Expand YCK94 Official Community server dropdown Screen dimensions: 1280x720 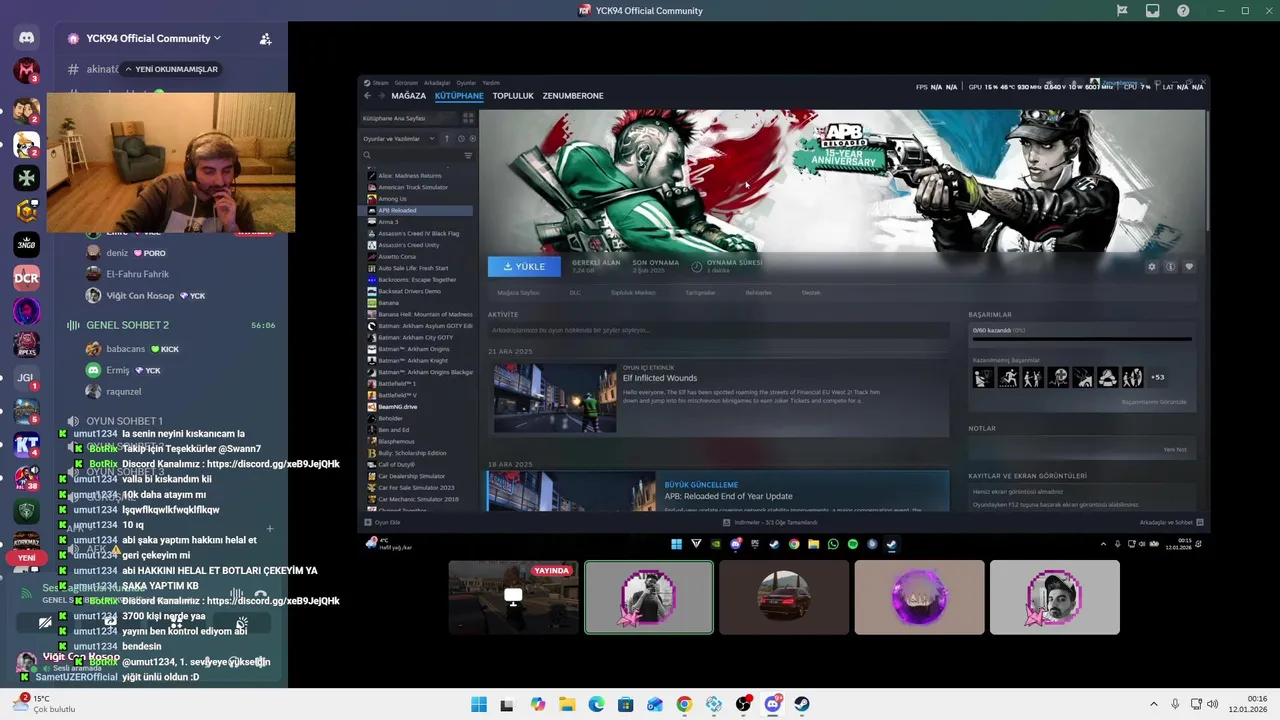[x=217, y=38]
